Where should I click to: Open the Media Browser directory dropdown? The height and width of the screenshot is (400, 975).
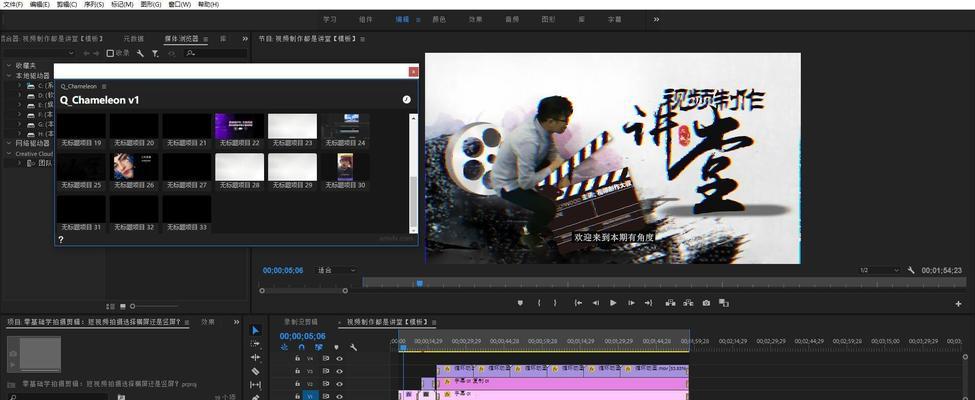[x=39, y=53]
